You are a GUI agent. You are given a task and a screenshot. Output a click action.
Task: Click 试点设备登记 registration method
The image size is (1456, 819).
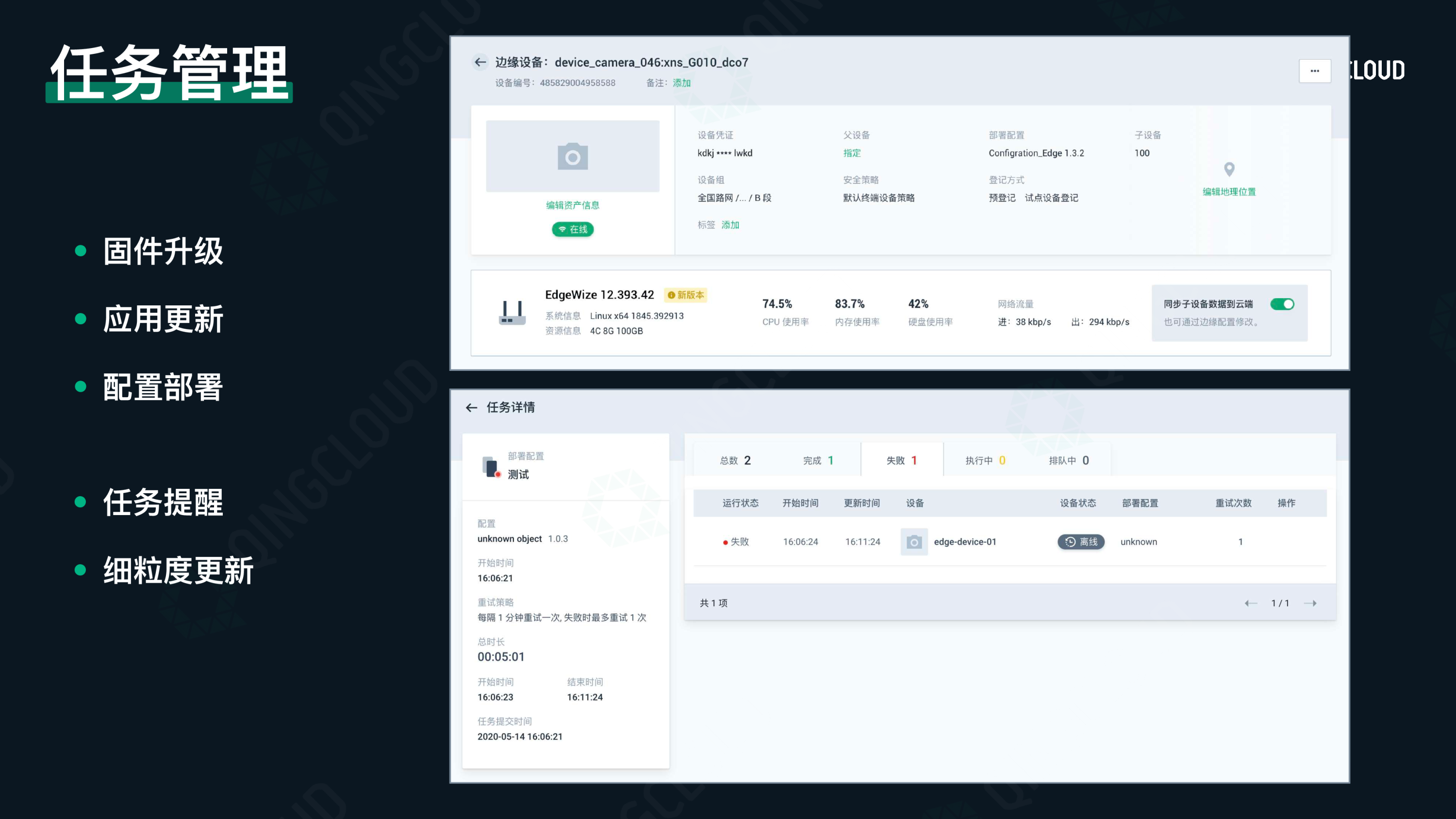click(1051, 198)
